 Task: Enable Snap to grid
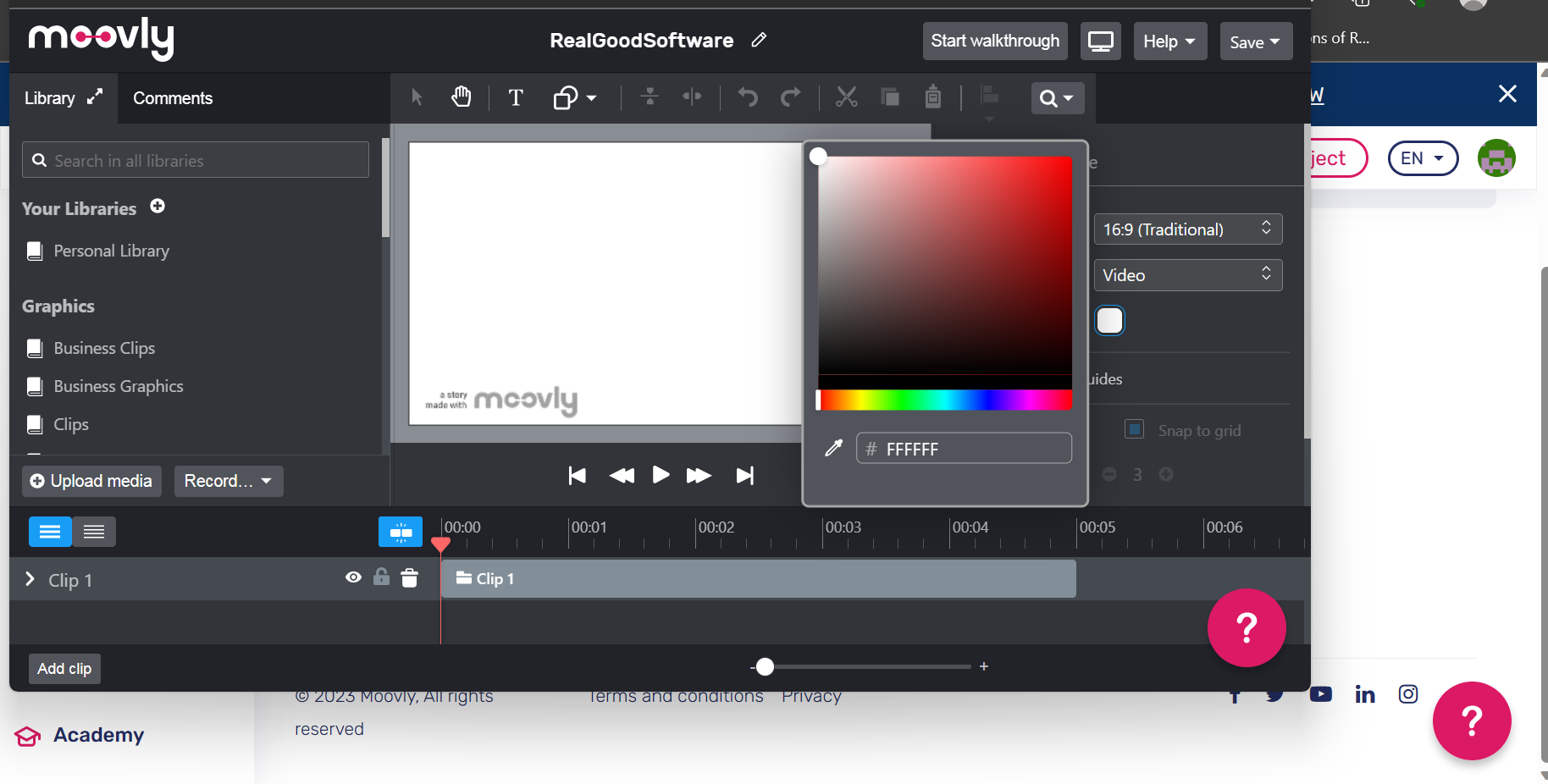(x=1134, y=429)
